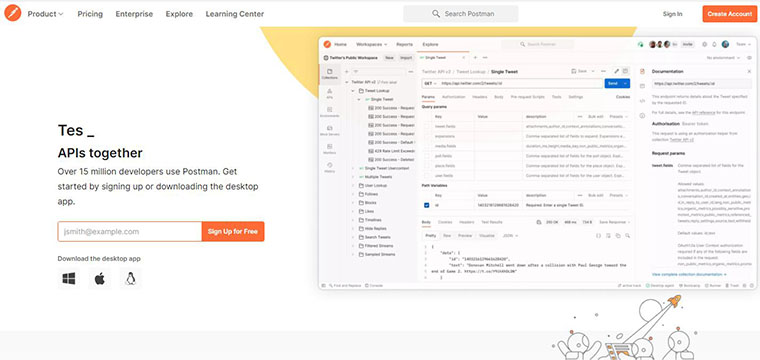Open APIs in the app sidebar
This screenshot has height=360, width=760.
pyautogui.click(x=330, y=94)
